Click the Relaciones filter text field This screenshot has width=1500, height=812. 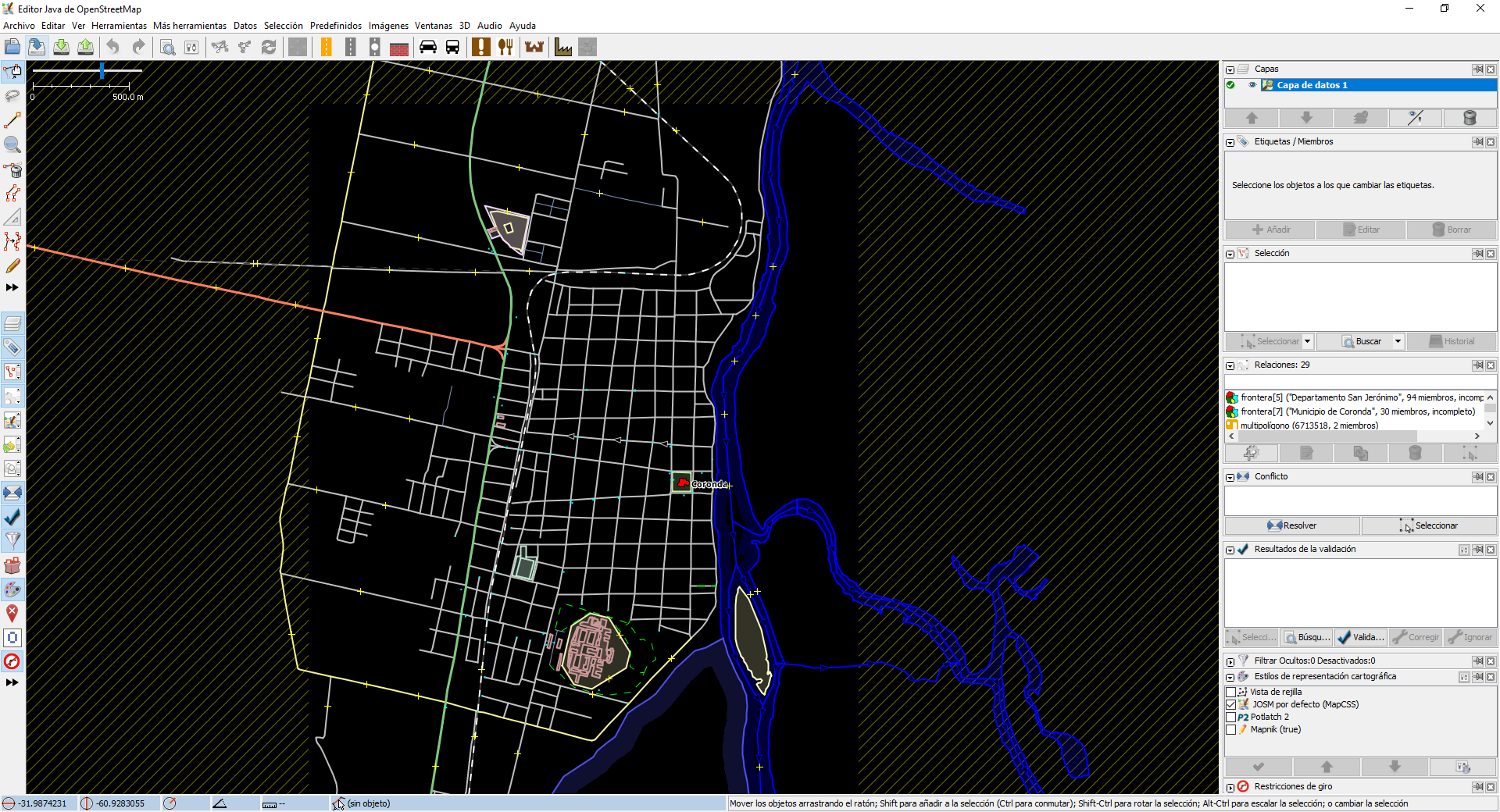pyautogui.click(x=1361, y=382)
